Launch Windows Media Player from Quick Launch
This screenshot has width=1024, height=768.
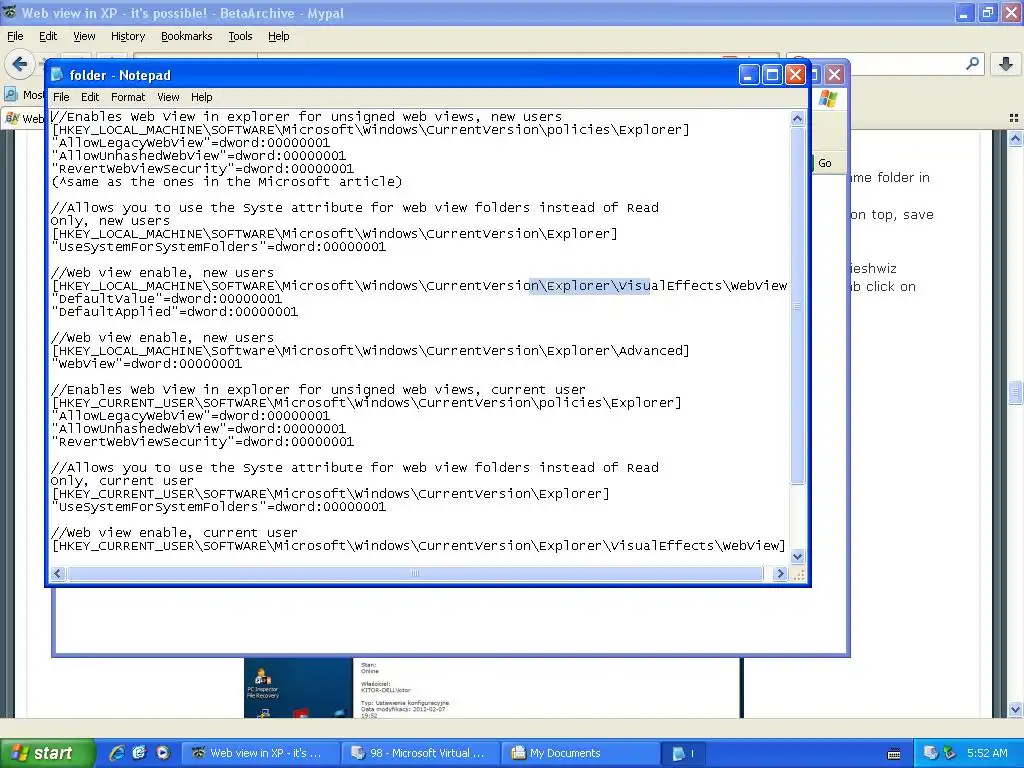click(163, 753)
